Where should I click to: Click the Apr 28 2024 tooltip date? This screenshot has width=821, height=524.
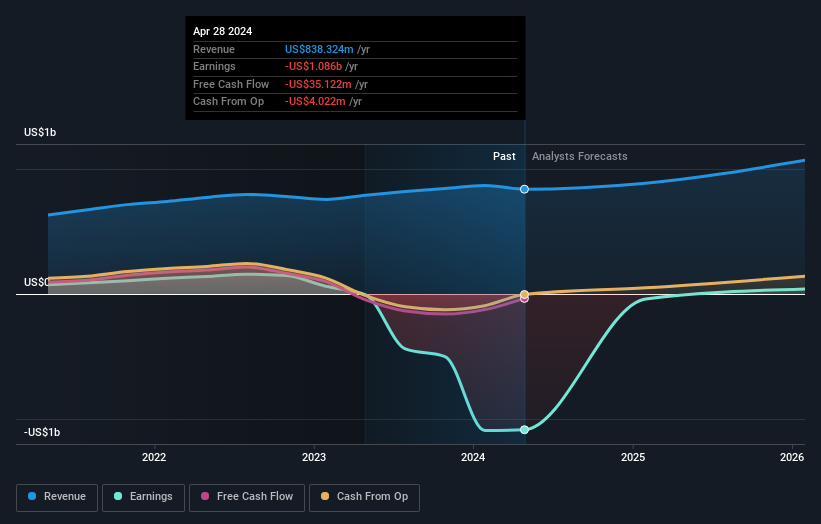pos(223,31)
